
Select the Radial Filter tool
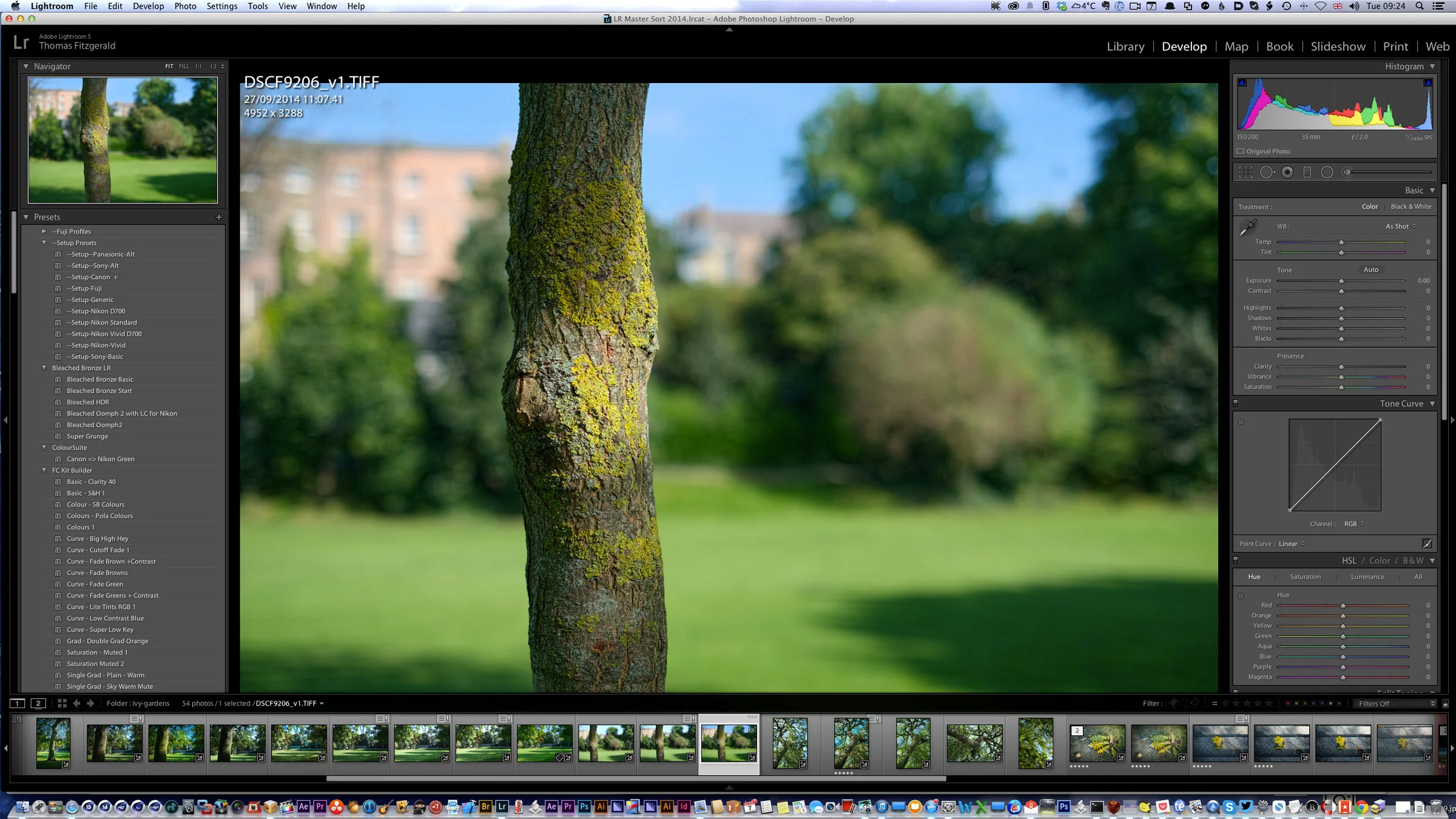(x=1327, y=172)
